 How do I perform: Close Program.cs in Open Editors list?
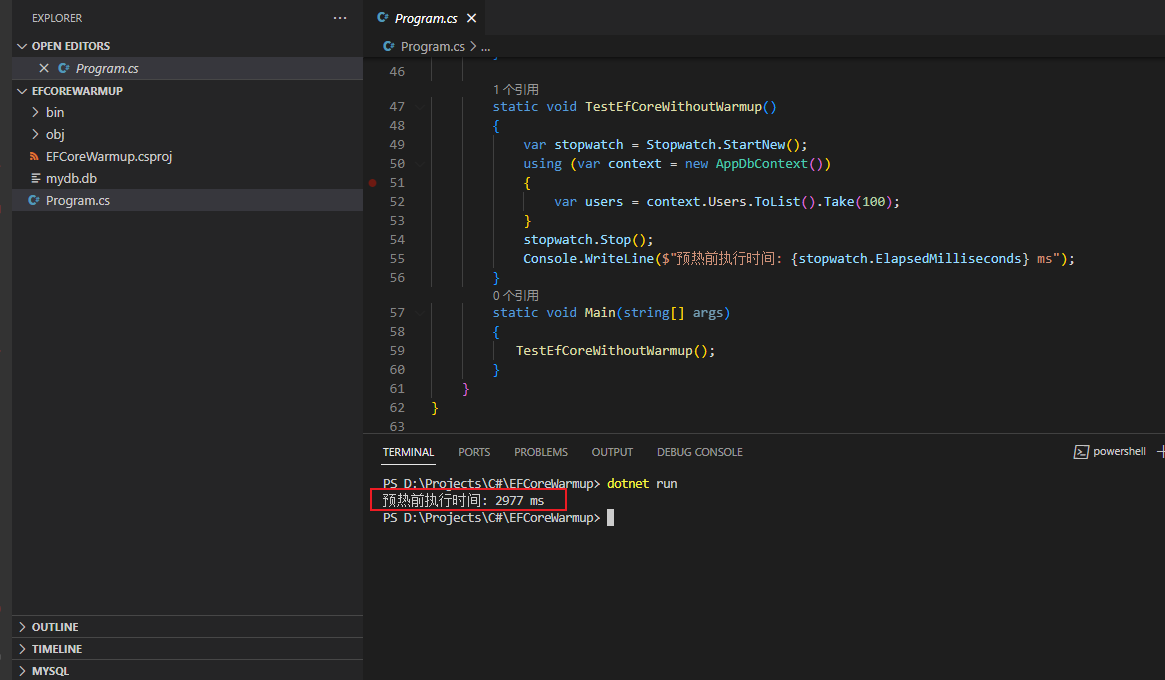pos(43,68)
